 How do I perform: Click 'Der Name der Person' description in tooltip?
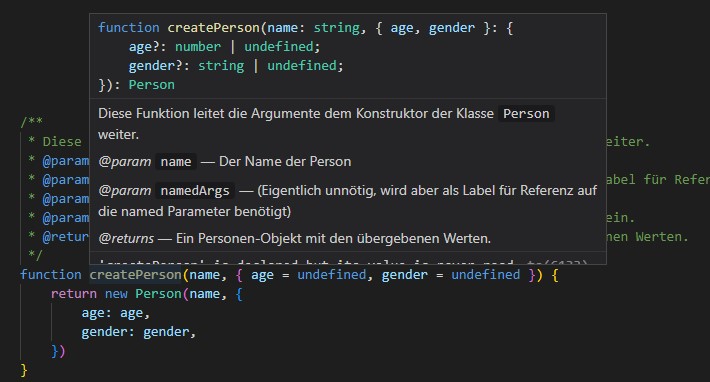click(285, 162)
